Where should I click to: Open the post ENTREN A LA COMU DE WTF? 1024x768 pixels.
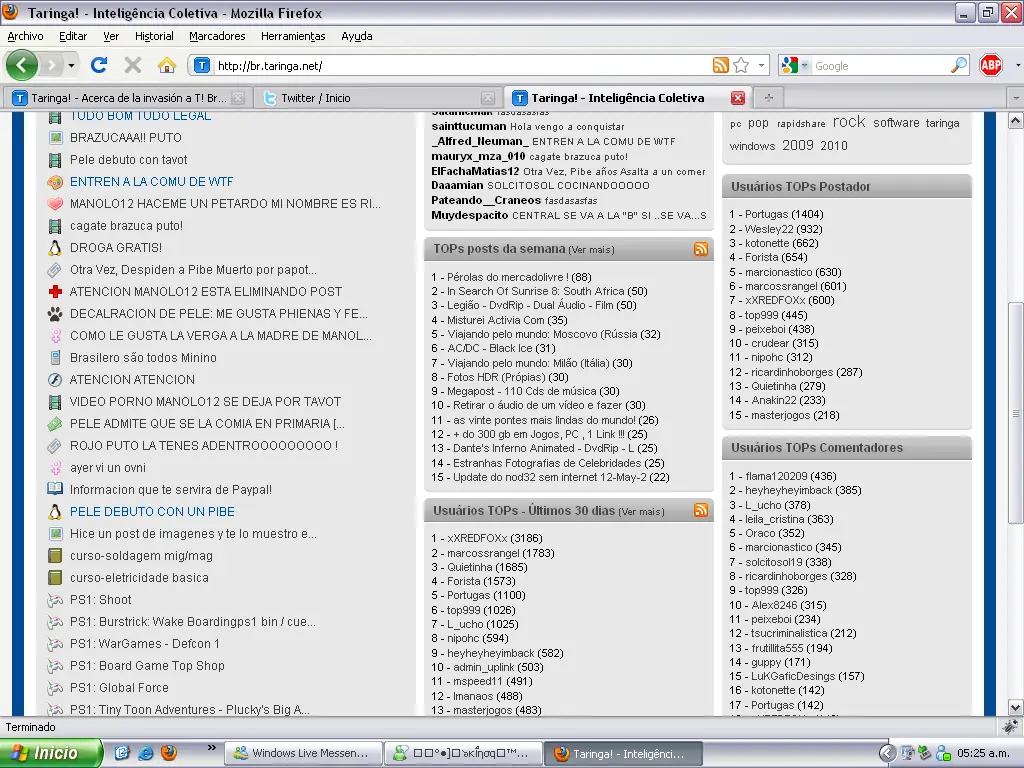pos(152,182)
